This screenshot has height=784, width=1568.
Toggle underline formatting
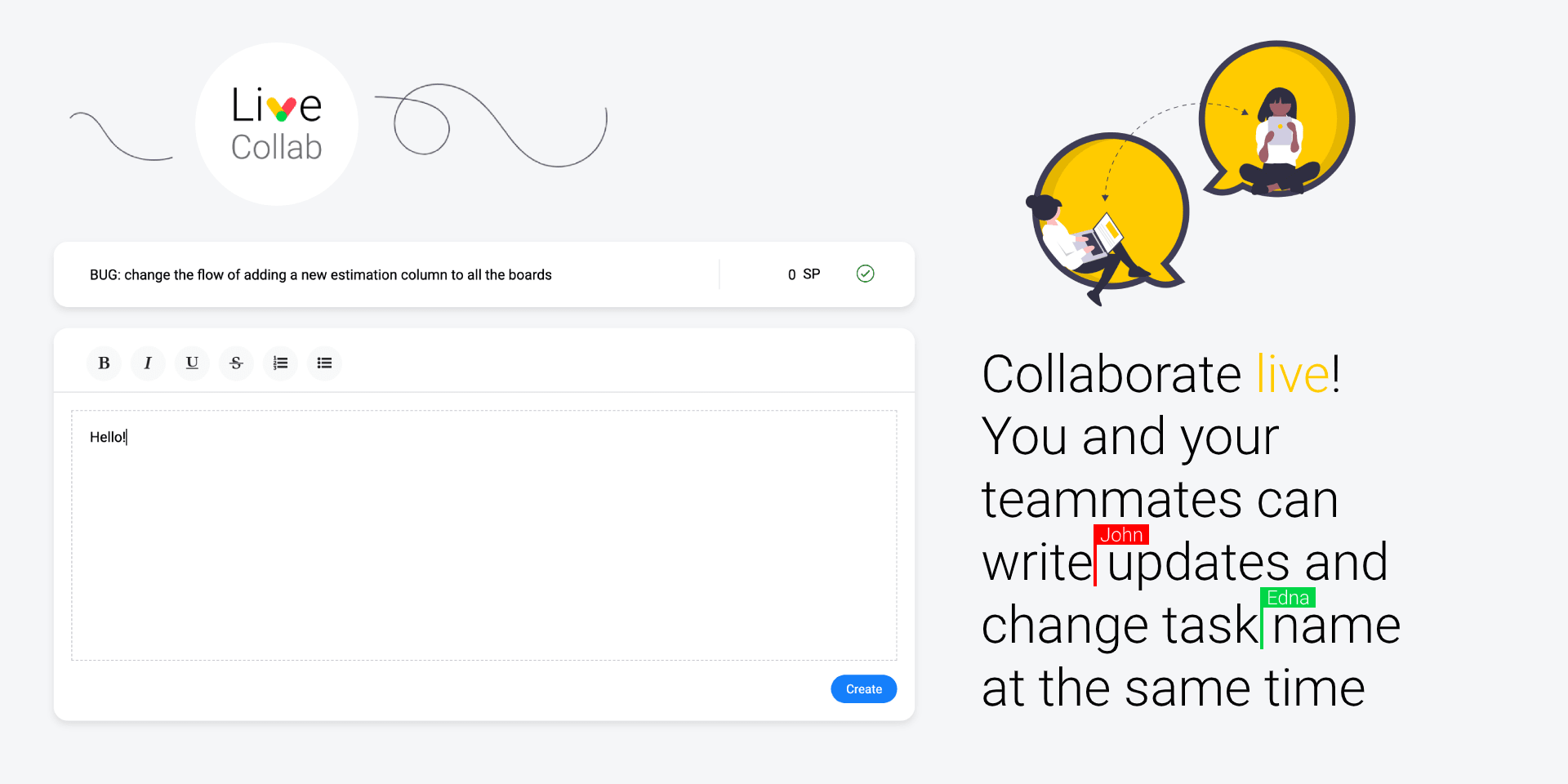click(192, 363)
